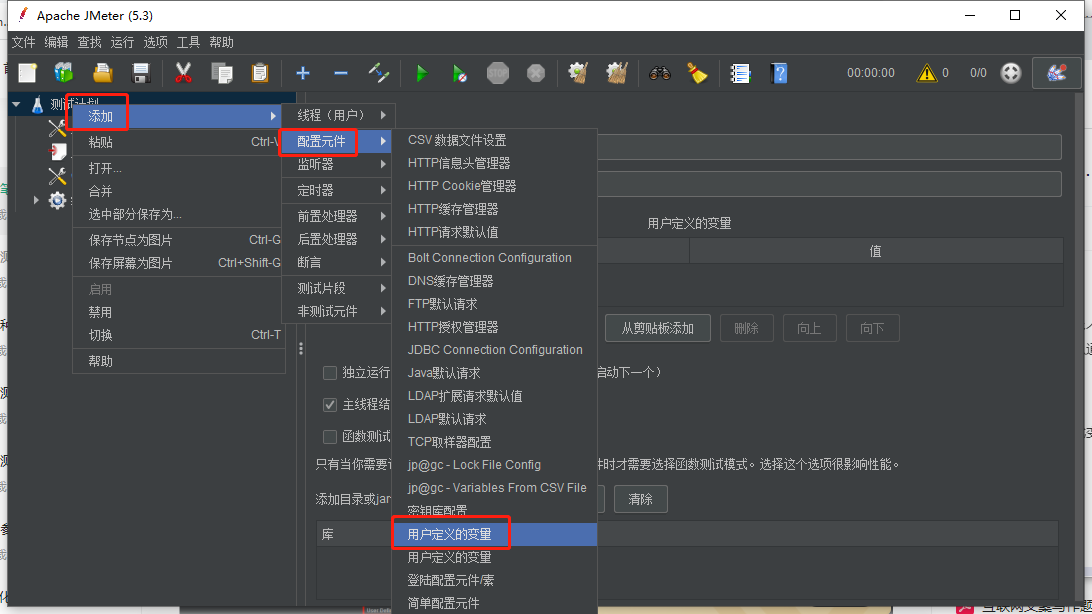Viewport: 1092px width, 614px height.
Task: Click the 删除 button
Action: (747, 328)
